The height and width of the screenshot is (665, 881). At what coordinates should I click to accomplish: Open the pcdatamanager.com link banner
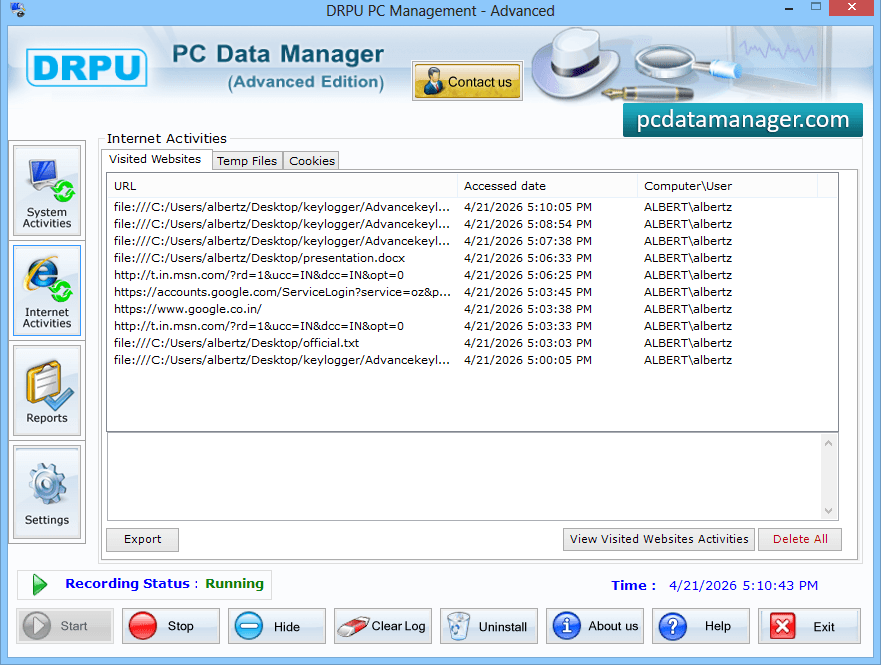click(x=743, y=120)
